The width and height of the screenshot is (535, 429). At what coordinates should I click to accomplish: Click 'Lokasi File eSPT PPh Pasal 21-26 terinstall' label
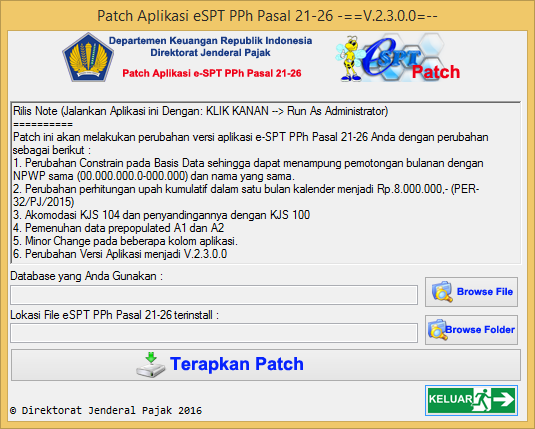pyautogui.click(x=114, y=315)
